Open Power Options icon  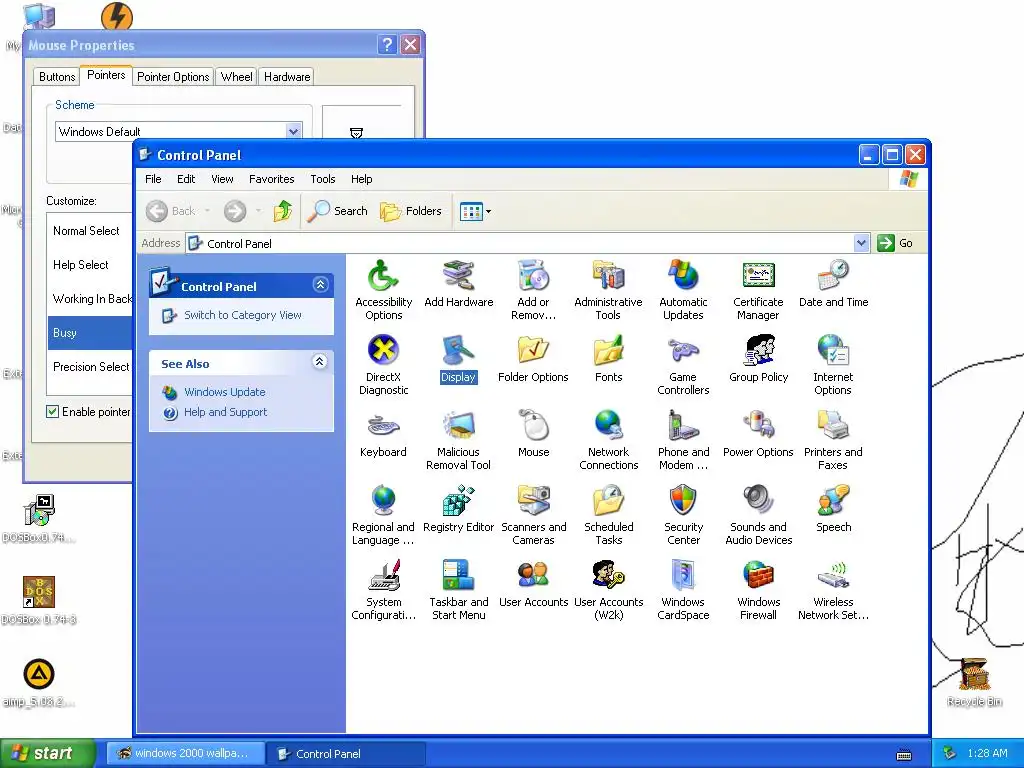[758, 434]
